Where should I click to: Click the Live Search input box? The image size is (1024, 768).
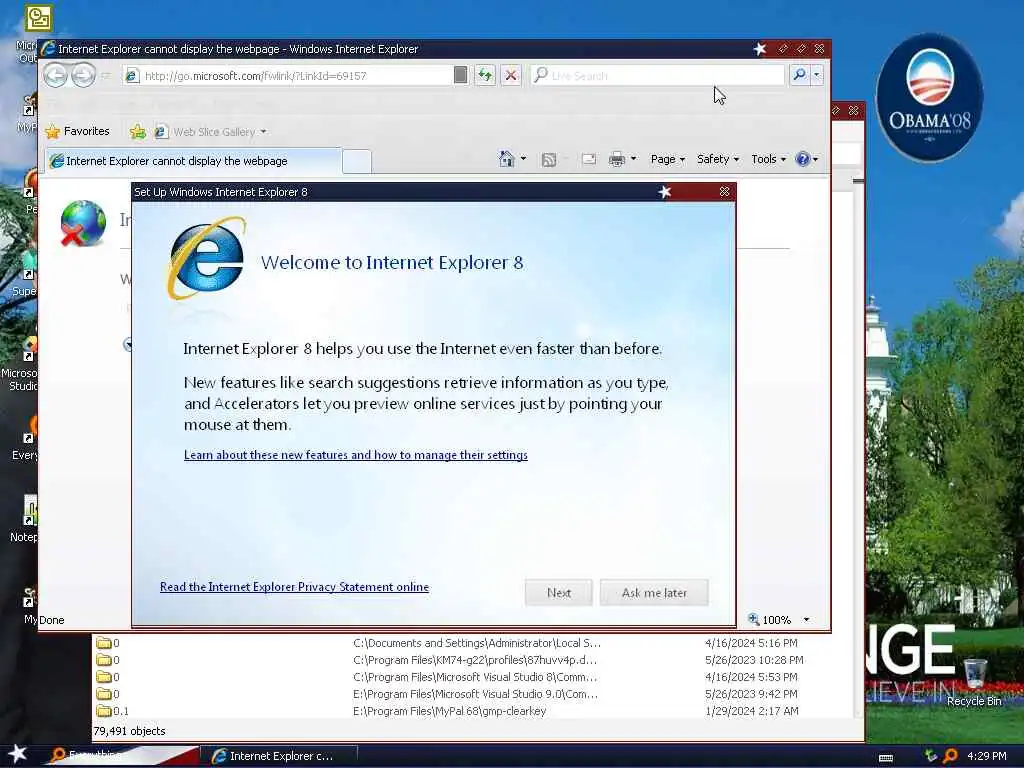658,75
